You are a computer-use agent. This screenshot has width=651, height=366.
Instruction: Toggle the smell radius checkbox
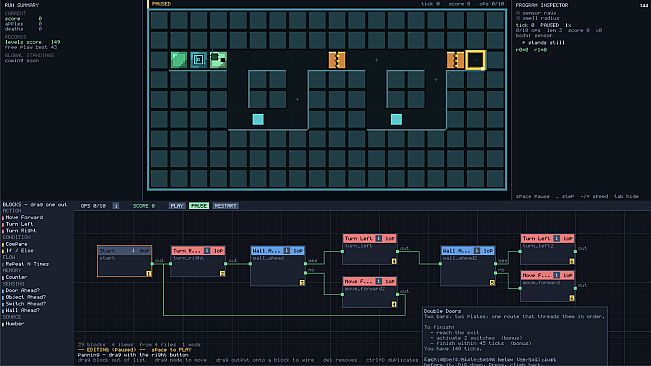[518, 18]
